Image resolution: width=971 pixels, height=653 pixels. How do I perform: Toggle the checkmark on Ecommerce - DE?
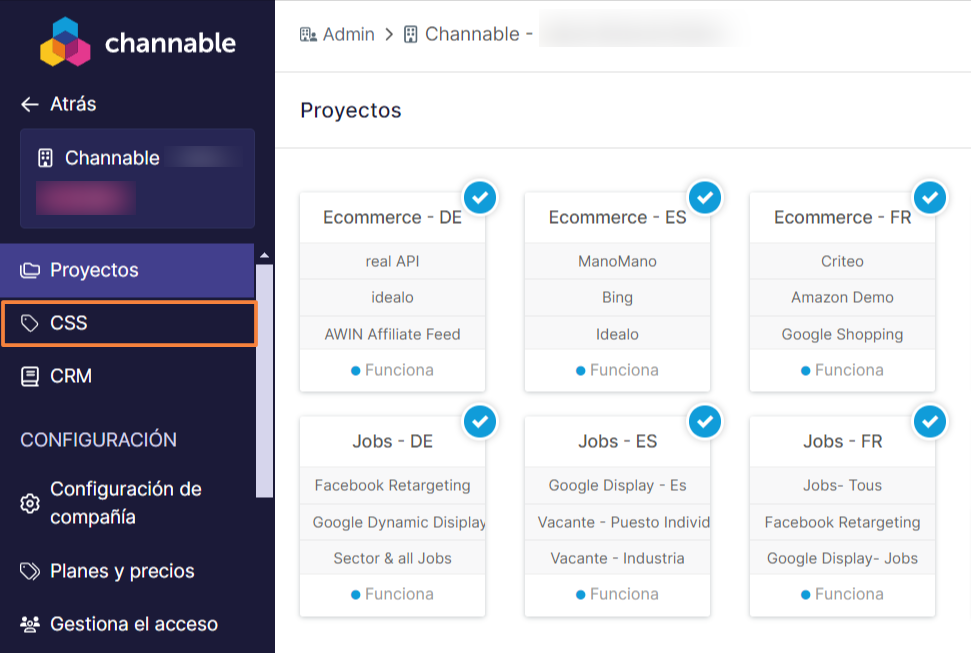480,198
